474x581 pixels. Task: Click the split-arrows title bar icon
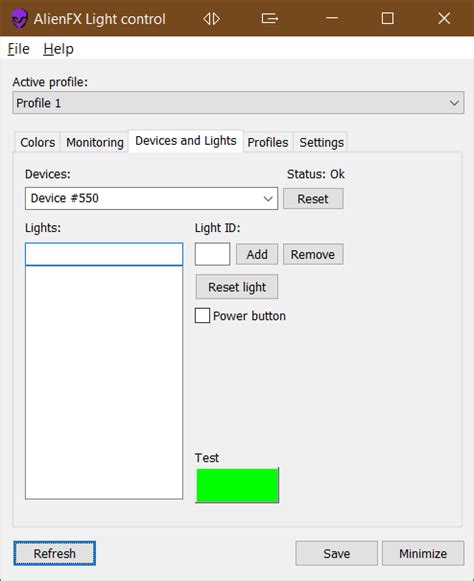pos(211,18)
